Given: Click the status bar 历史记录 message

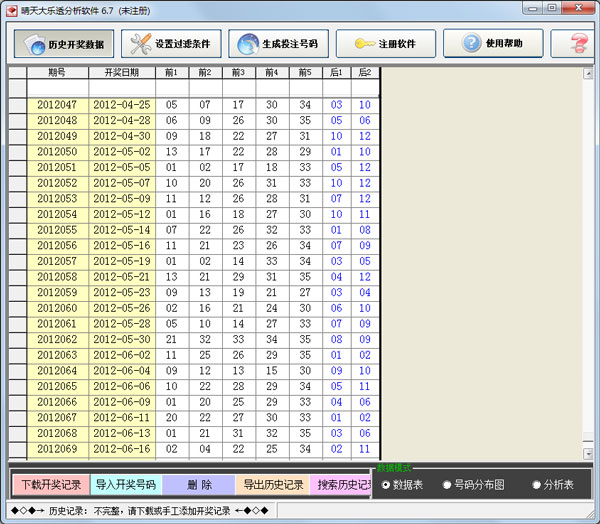Looking at the screenshot, I should (x=140, y=511).
